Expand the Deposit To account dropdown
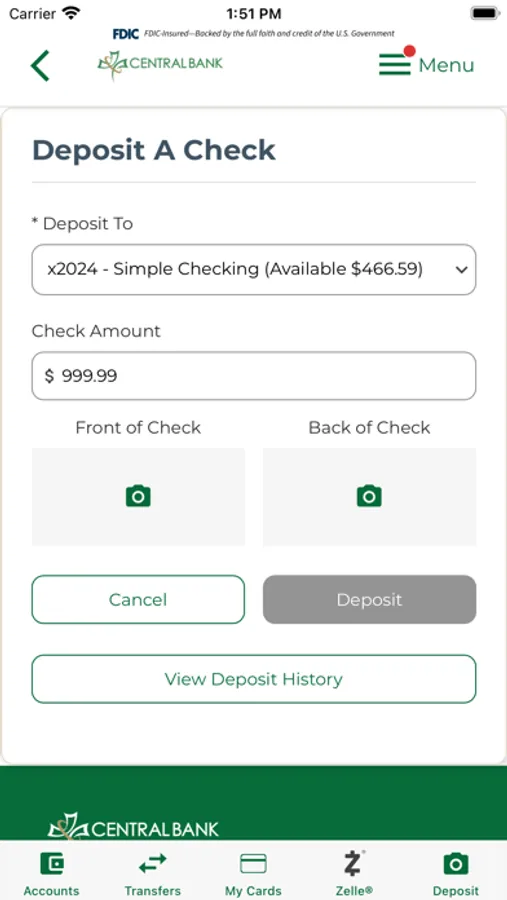507x900 pixels. click(x=254, y=270)
